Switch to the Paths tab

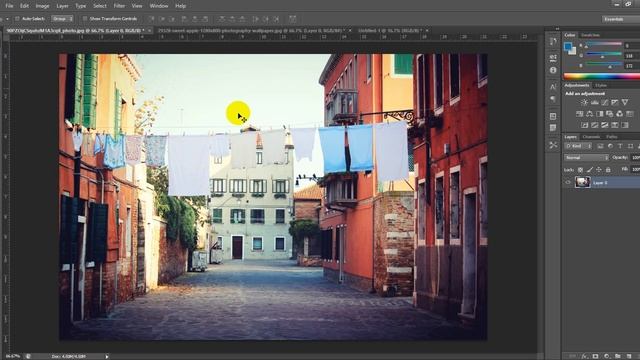611,137
